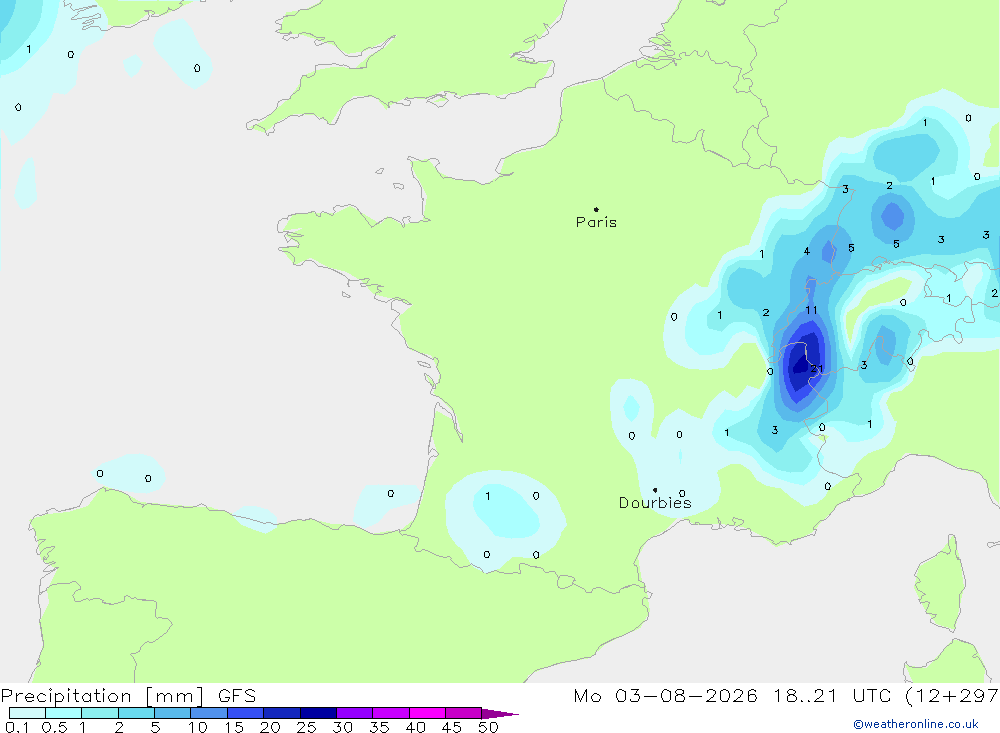Pick the 0.5–1 mm legend color swatch
Image resolution: width=1000 pixels, height=733 pixels.
tap(63, 713)
